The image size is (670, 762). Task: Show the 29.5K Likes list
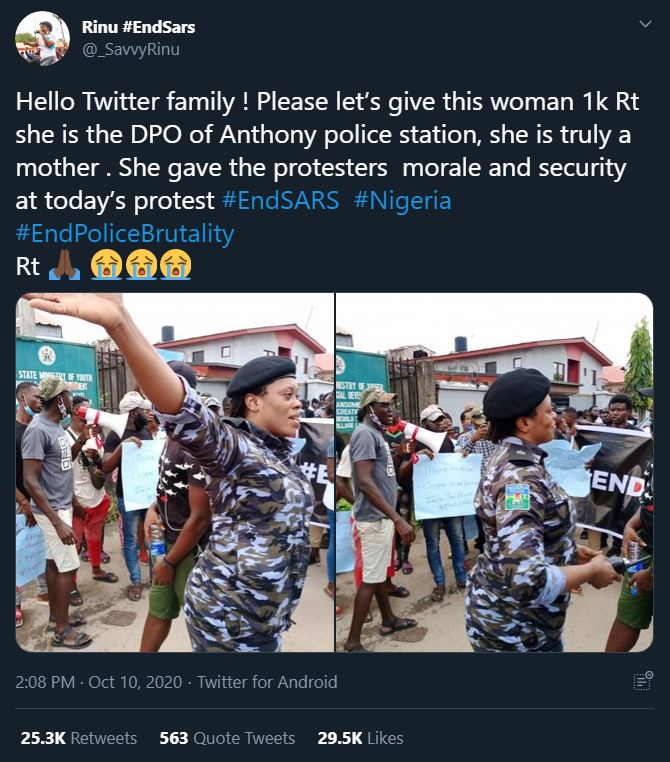pos(360,738)
